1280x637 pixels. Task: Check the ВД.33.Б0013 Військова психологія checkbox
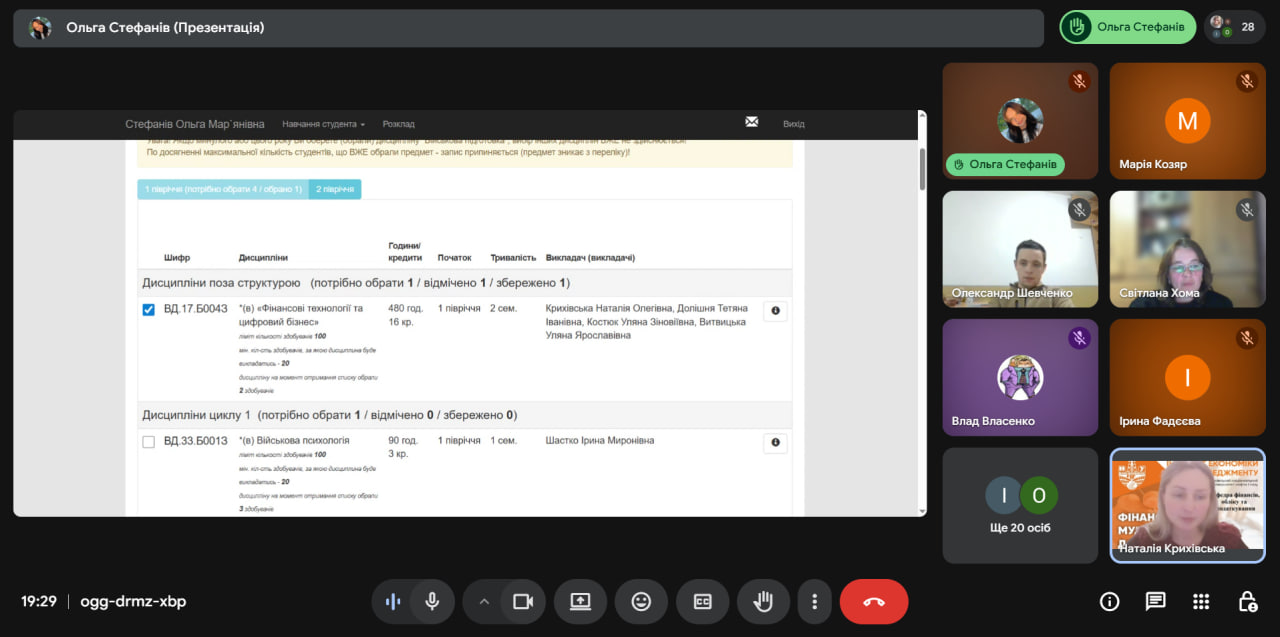(x=148, y=442)
